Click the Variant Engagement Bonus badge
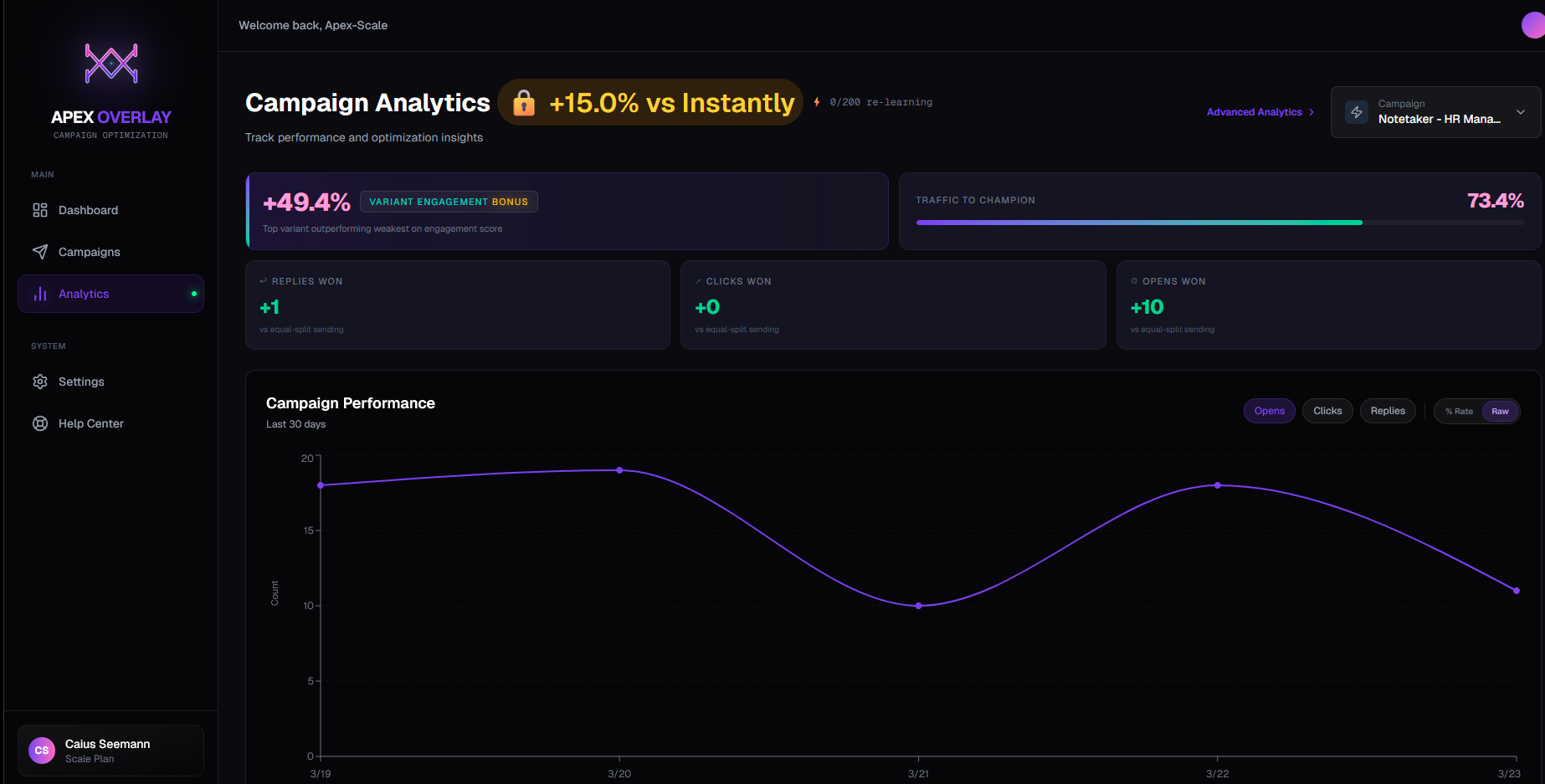 click(x=449, y=201)
